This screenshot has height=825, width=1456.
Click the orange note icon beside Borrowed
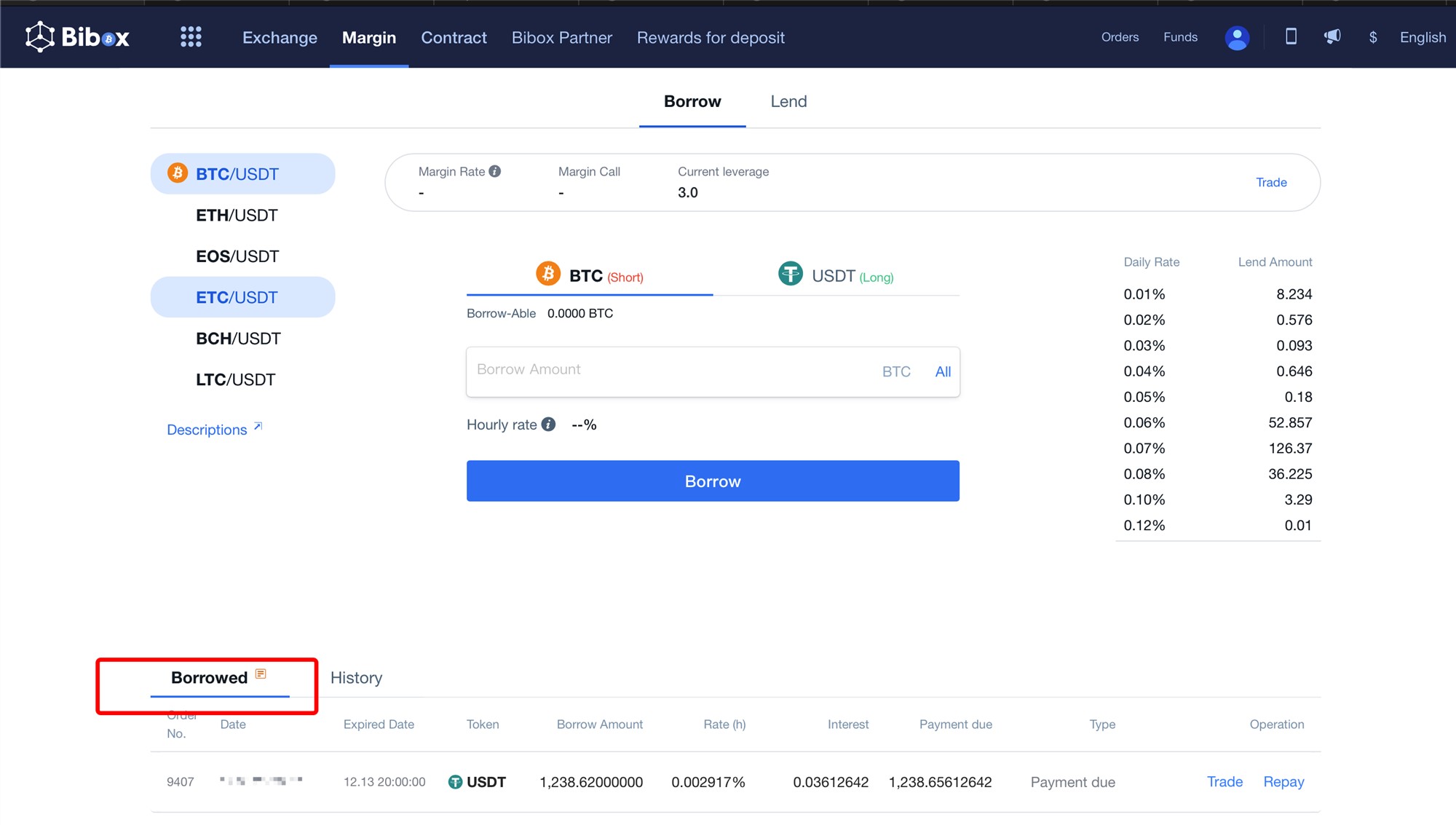261,674
